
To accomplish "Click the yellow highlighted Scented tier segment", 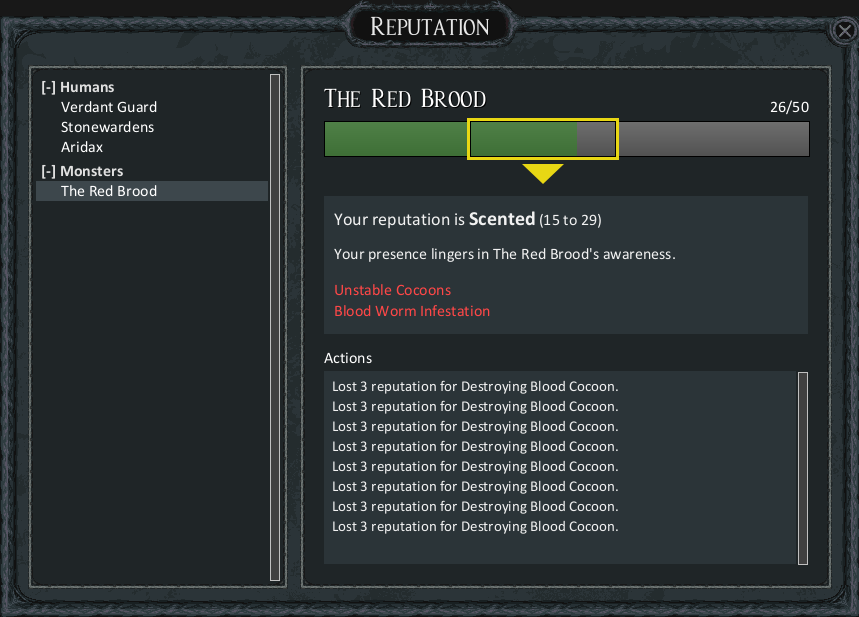I will pos(543,139).
